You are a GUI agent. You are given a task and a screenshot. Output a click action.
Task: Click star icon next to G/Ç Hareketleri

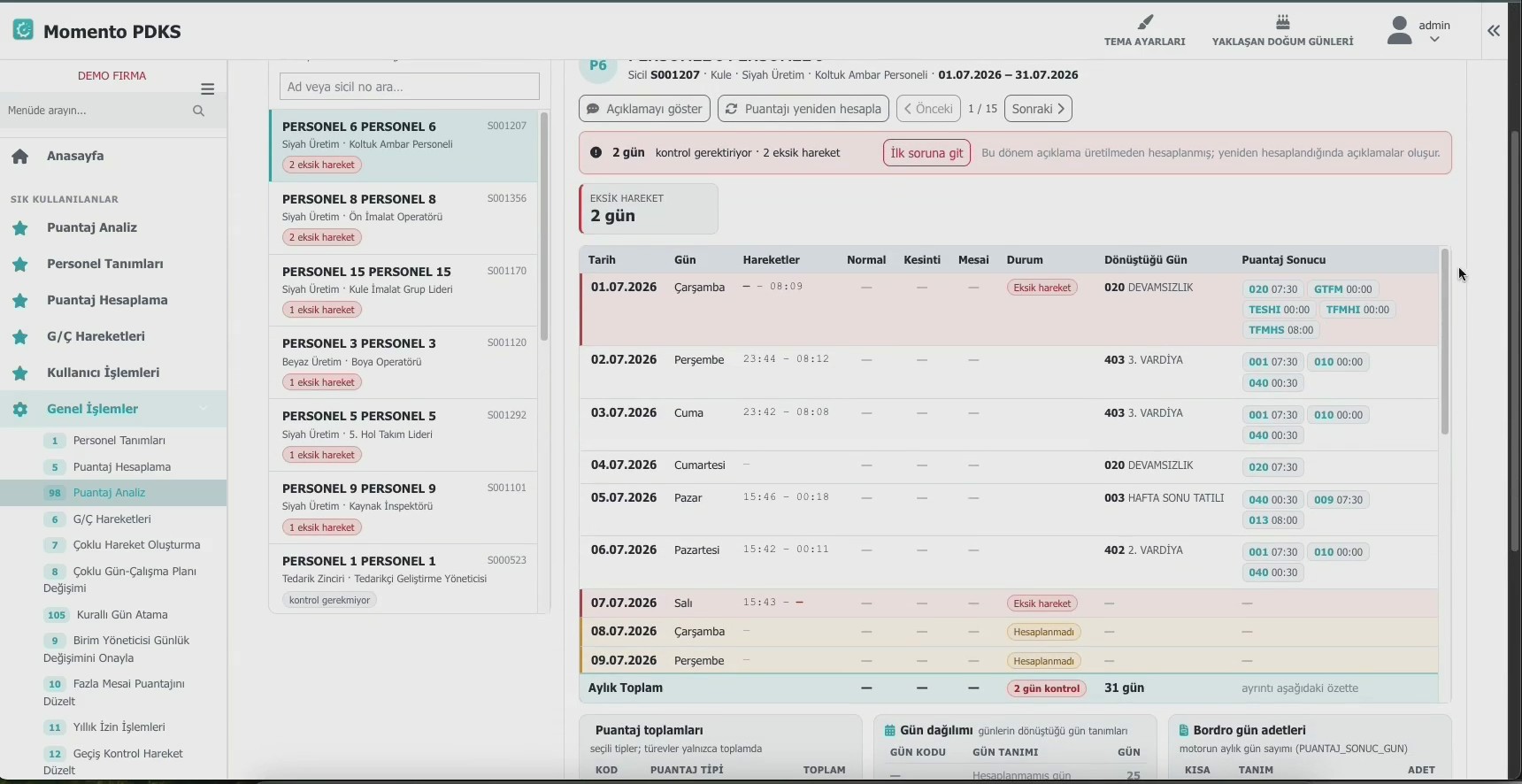[20, 337]
